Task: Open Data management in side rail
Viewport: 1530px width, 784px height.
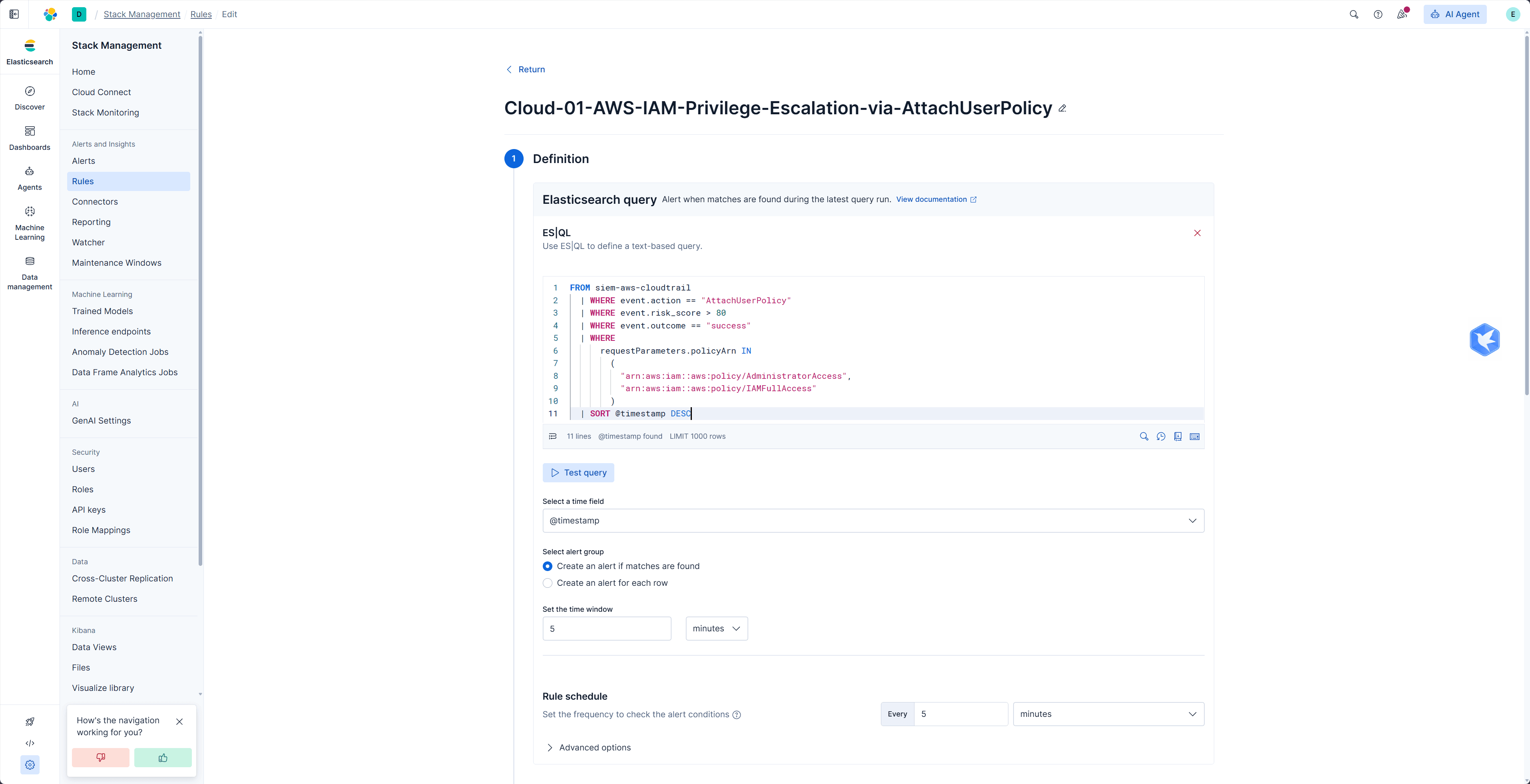Action: [30, 273]
